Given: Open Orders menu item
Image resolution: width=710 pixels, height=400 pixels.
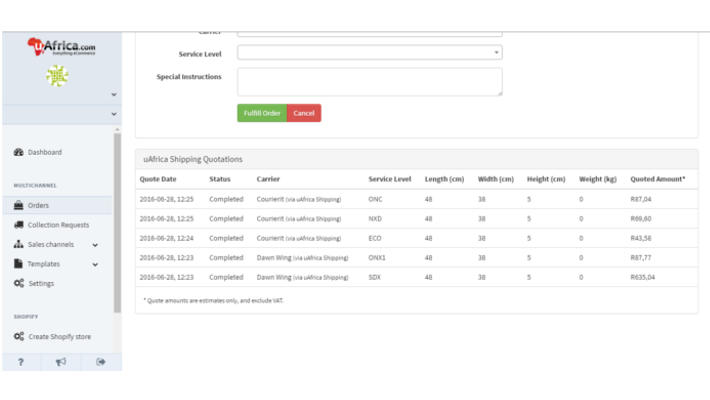Looking at the screenshot, I should [38, 205].
